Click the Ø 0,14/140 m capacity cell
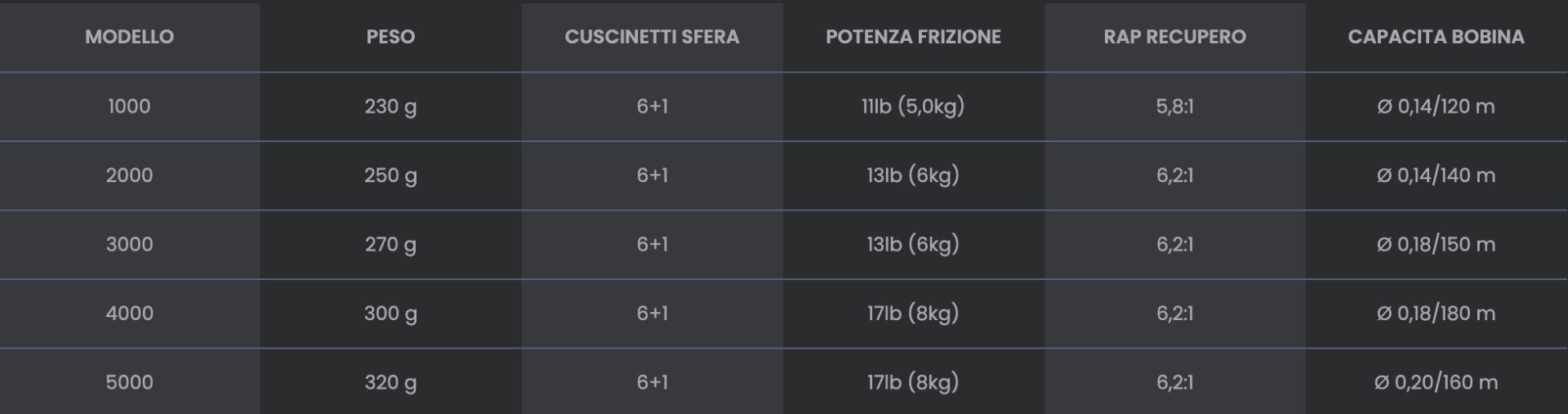1568x414 pixels. pos(1436,175)
